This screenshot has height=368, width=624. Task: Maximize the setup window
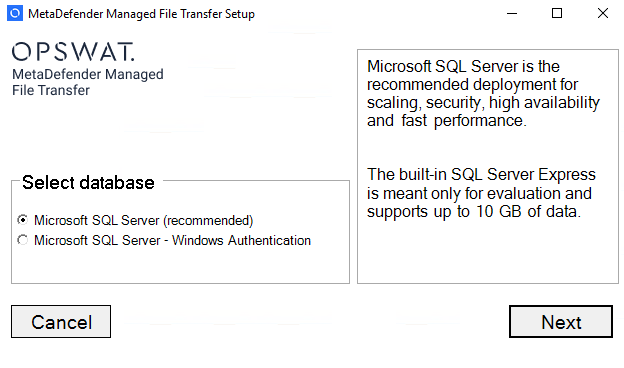pyautogui.click(x=557, y=14)
